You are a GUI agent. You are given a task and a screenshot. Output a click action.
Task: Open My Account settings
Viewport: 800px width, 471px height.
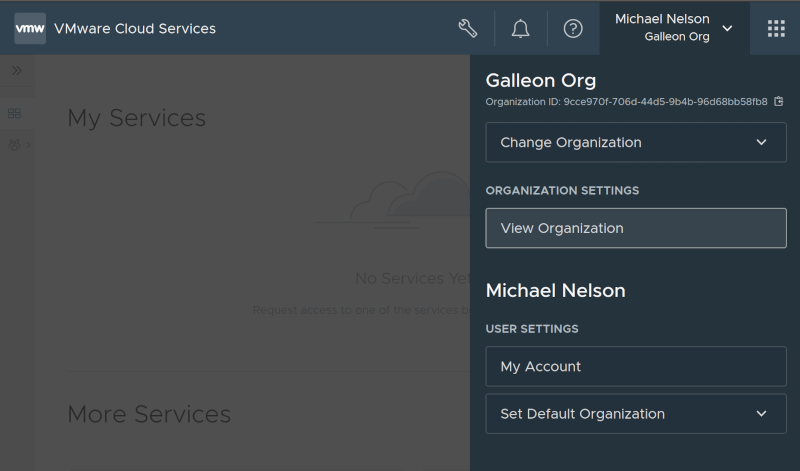click(635, 366)
